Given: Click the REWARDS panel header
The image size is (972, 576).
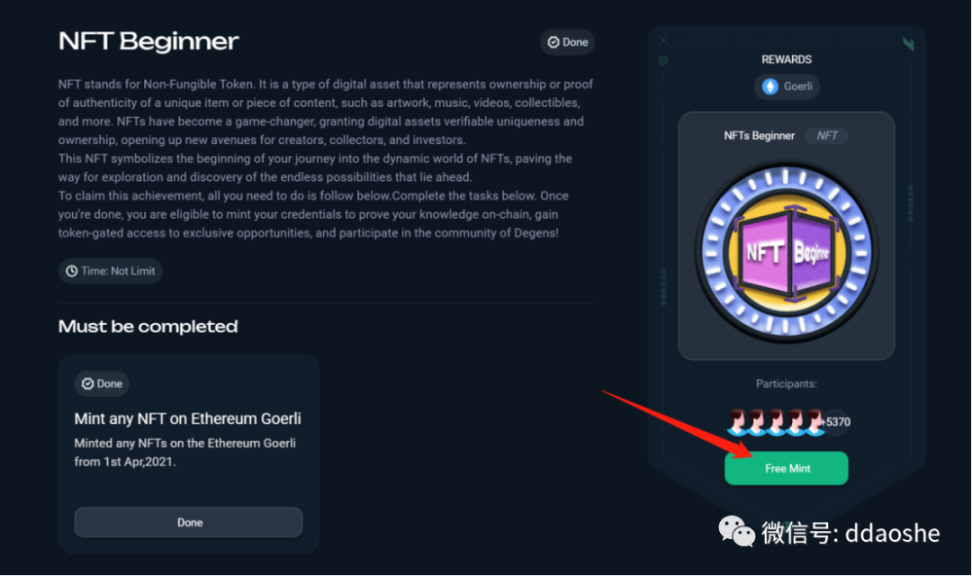Looking at the screenshot, I should point(786,60).
